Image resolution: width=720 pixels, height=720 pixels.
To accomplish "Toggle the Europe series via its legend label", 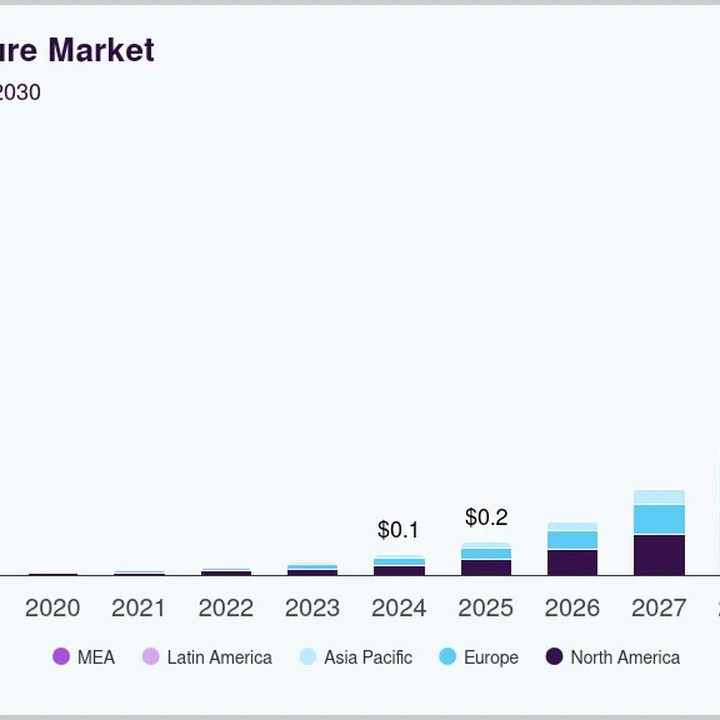I will point(490,657).
